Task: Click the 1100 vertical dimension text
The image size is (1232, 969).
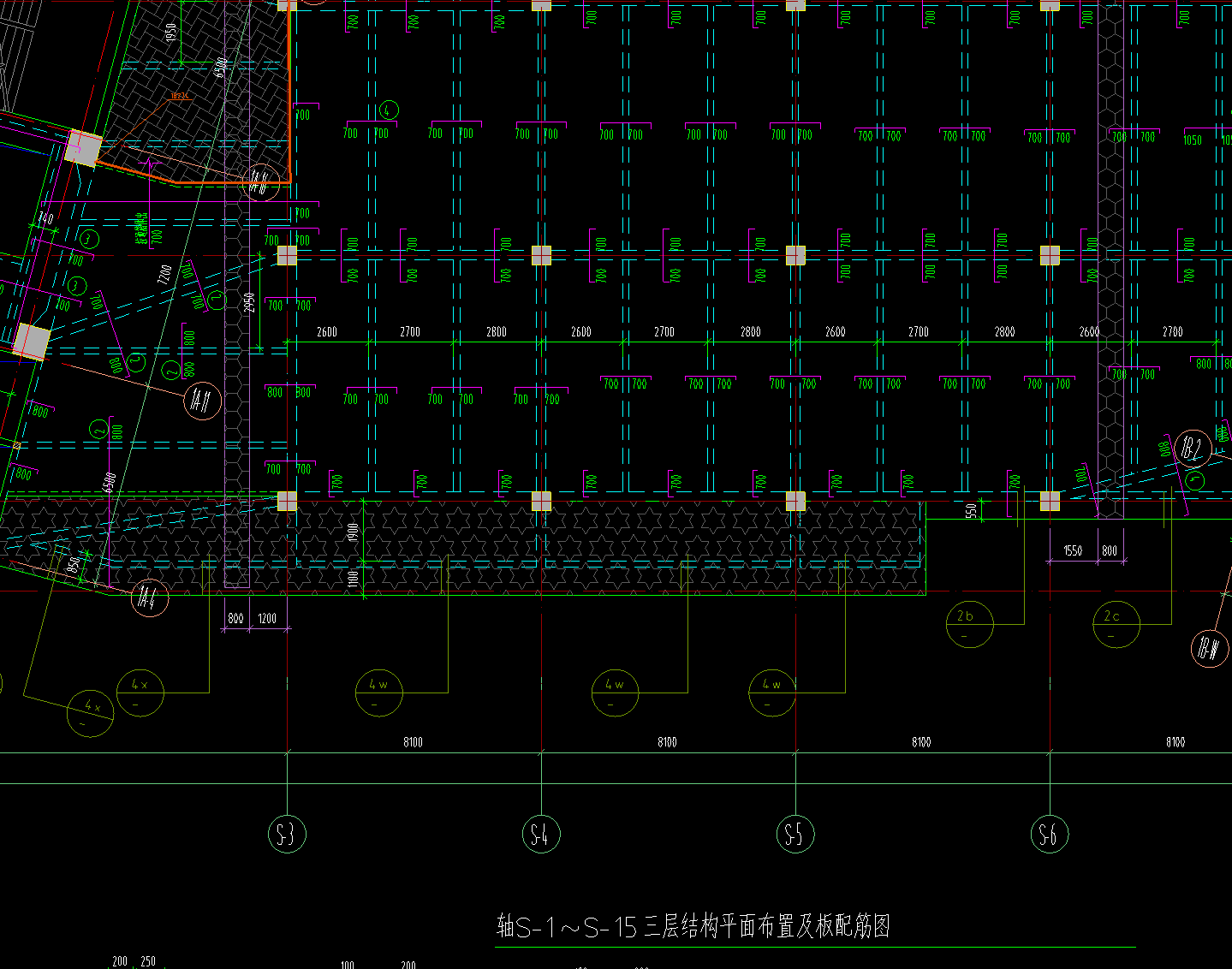Action: (x=353, y=579)
